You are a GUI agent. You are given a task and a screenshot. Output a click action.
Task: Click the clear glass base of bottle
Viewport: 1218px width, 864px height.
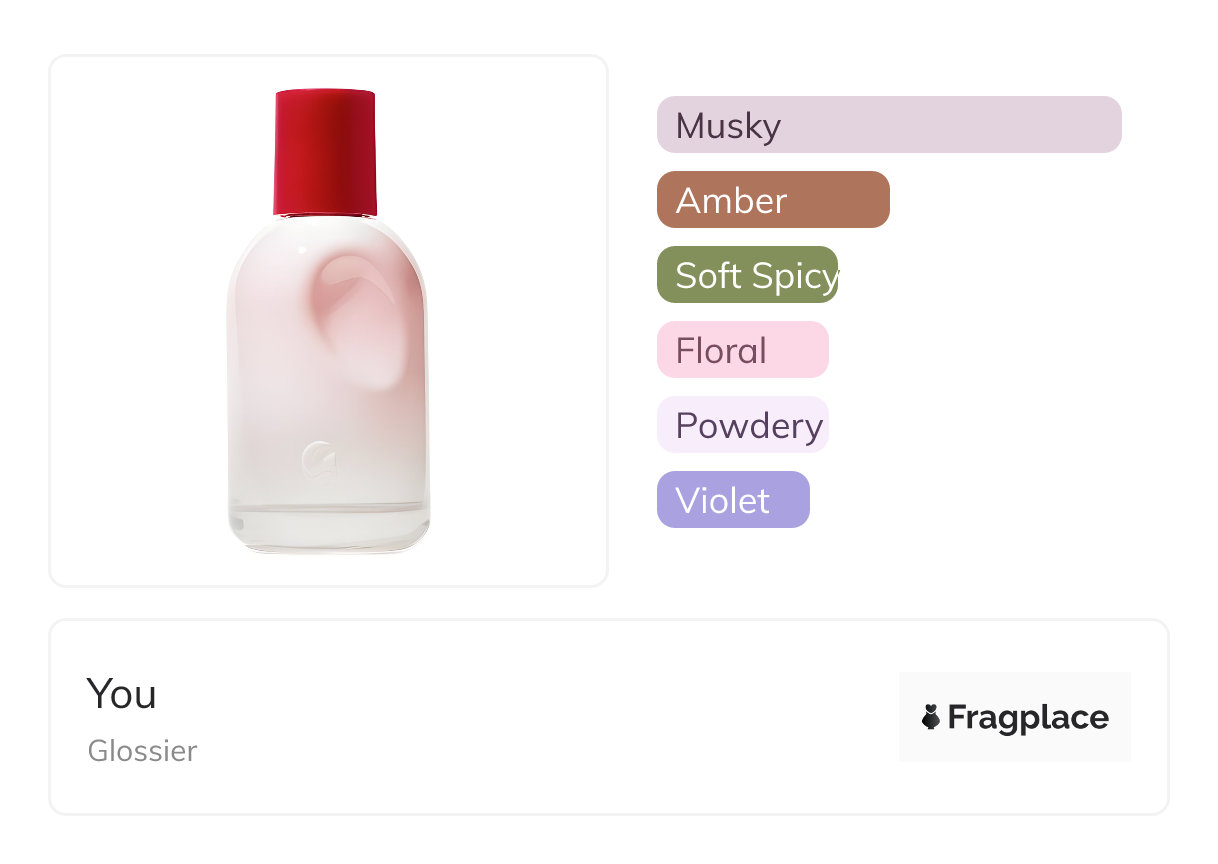click(329, 528)
